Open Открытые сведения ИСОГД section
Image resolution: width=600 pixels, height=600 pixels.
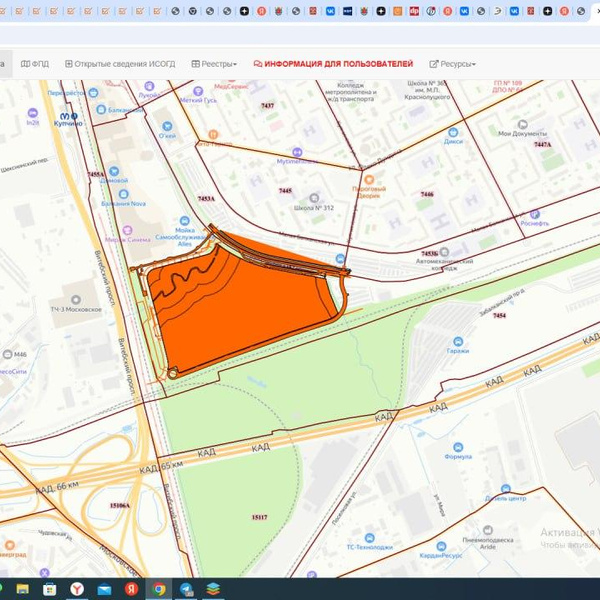(120, 64)
